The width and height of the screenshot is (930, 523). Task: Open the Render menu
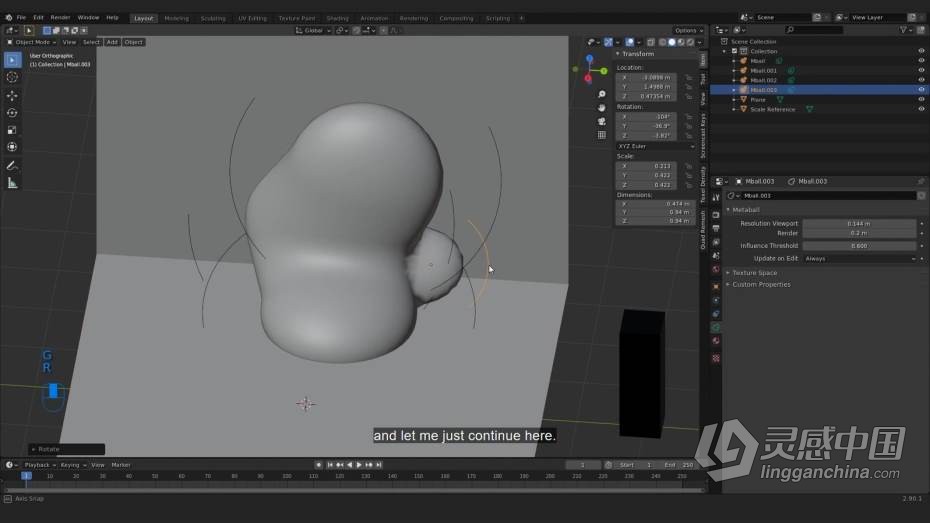pos(60,18)
